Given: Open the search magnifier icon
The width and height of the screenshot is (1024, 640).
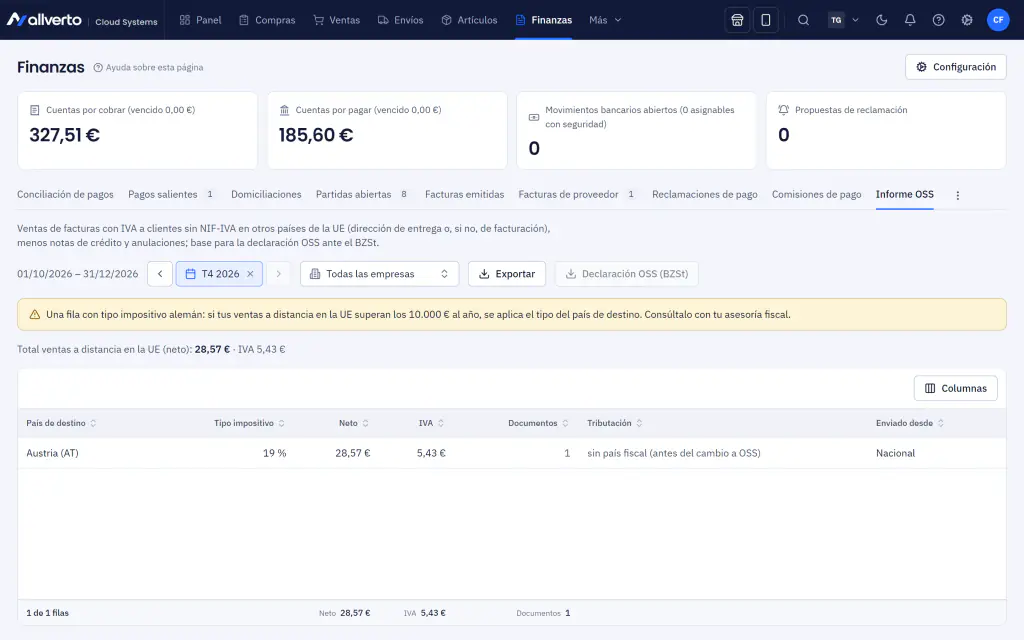Looking at the screenshot, I should pyautogui.click(x=803, y=20).
